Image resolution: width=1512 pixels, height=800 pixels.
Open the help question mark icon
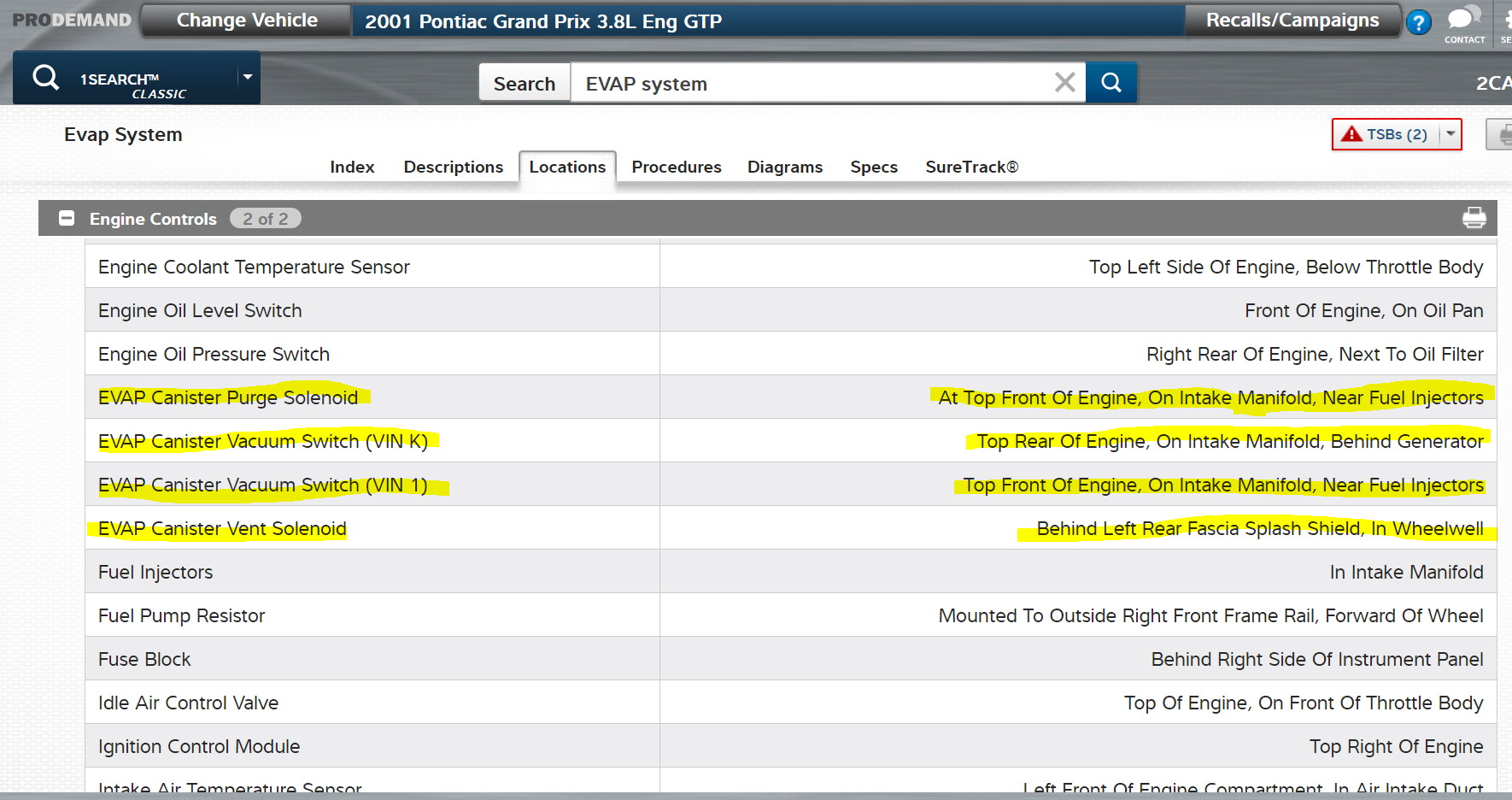[1419, 22]
